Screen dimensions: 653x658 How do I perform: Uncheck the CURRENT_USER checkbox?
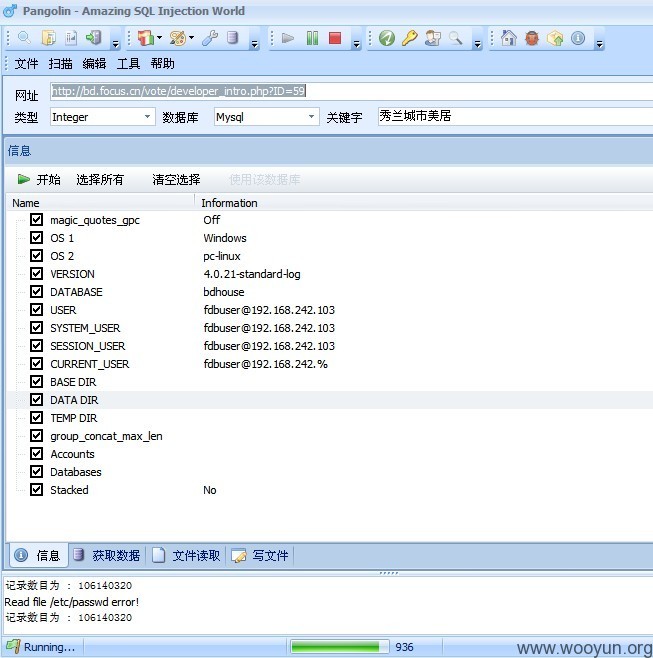(x=37, y=363)
